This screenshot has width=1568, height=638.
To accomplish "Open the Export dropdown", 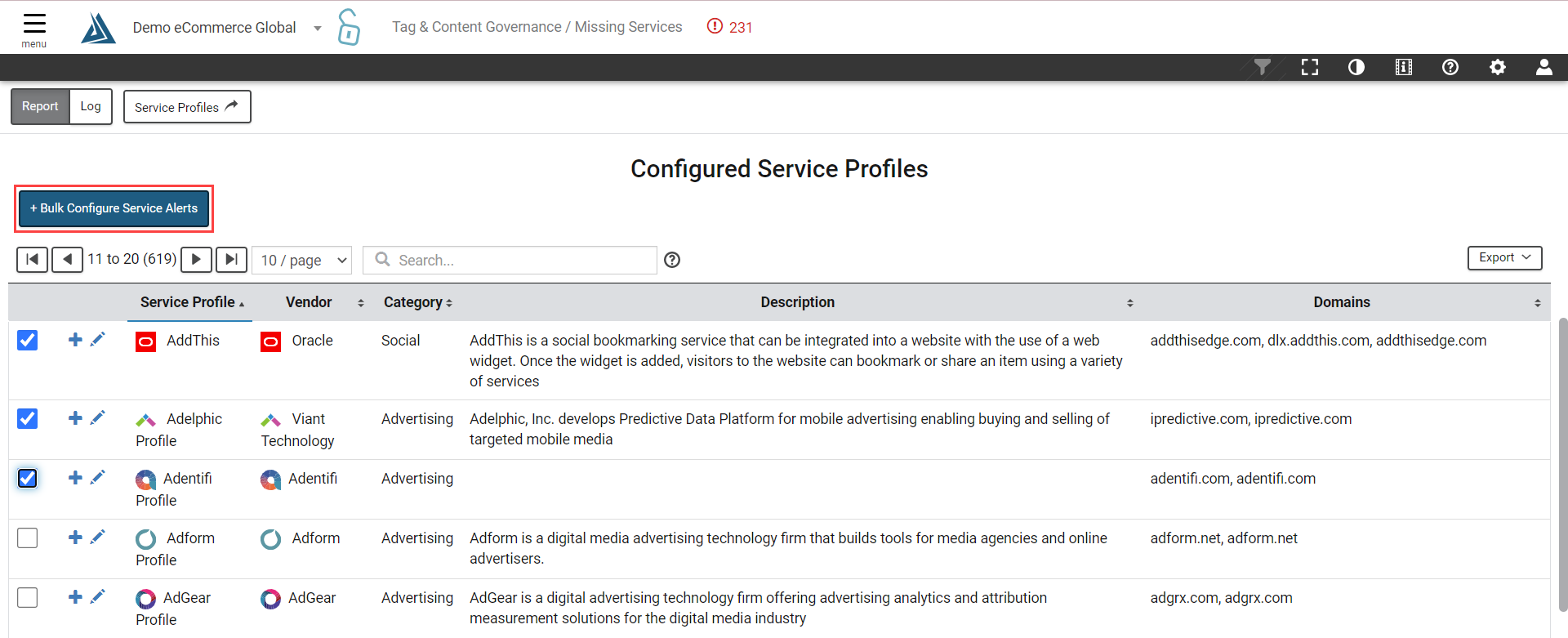I will click(1504, 257).
